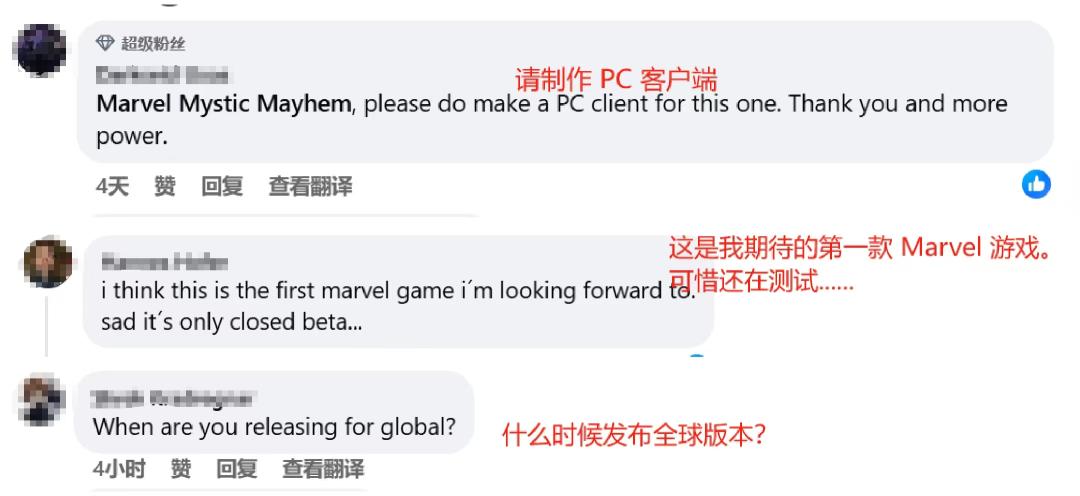This screenshot has width=1080, height=496.
Task: Like the global release comment with 赞
Action: [x=181, y=469]
